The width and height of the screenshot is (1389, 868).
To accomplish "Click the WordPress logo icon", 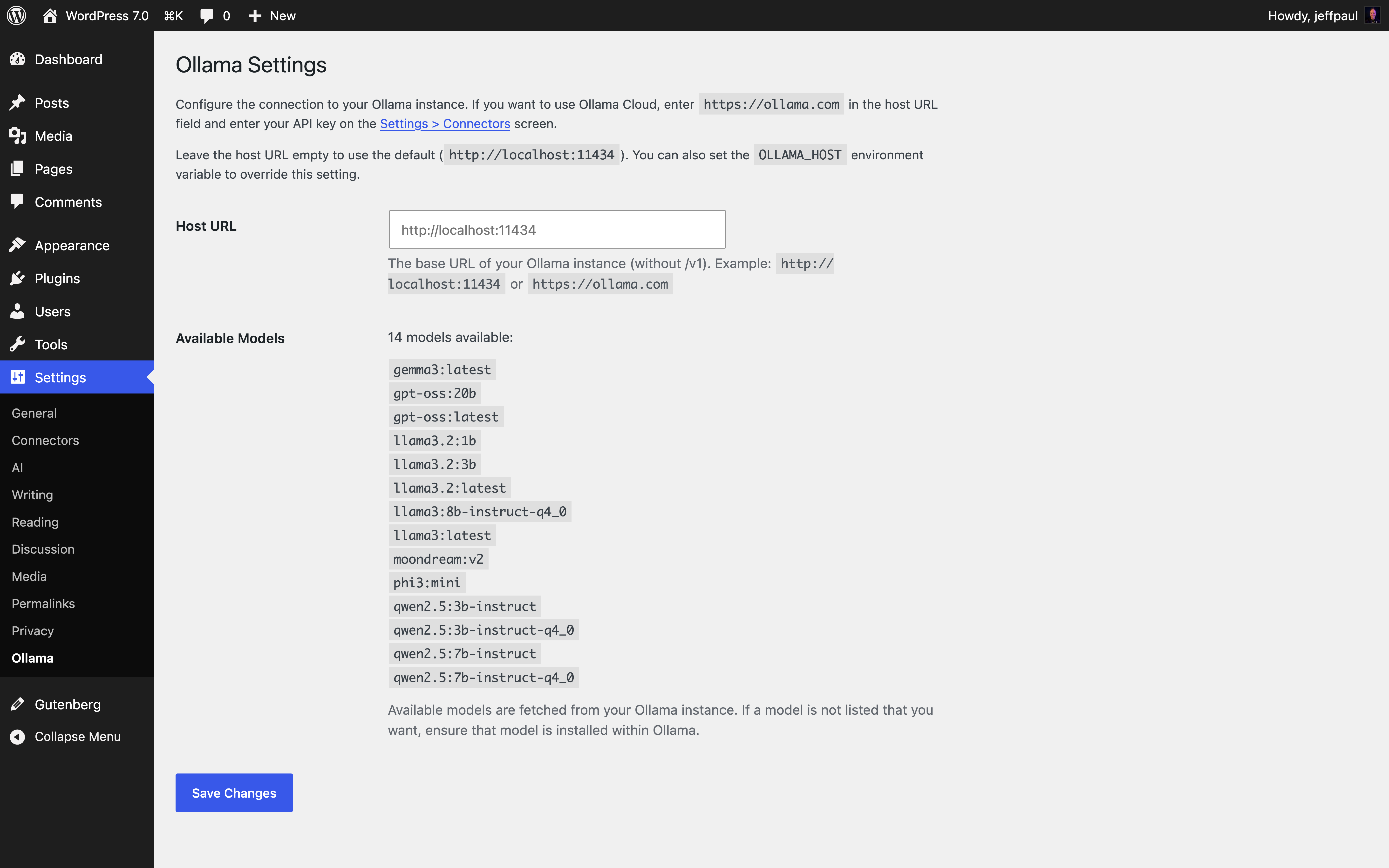I will click(17, 15).
